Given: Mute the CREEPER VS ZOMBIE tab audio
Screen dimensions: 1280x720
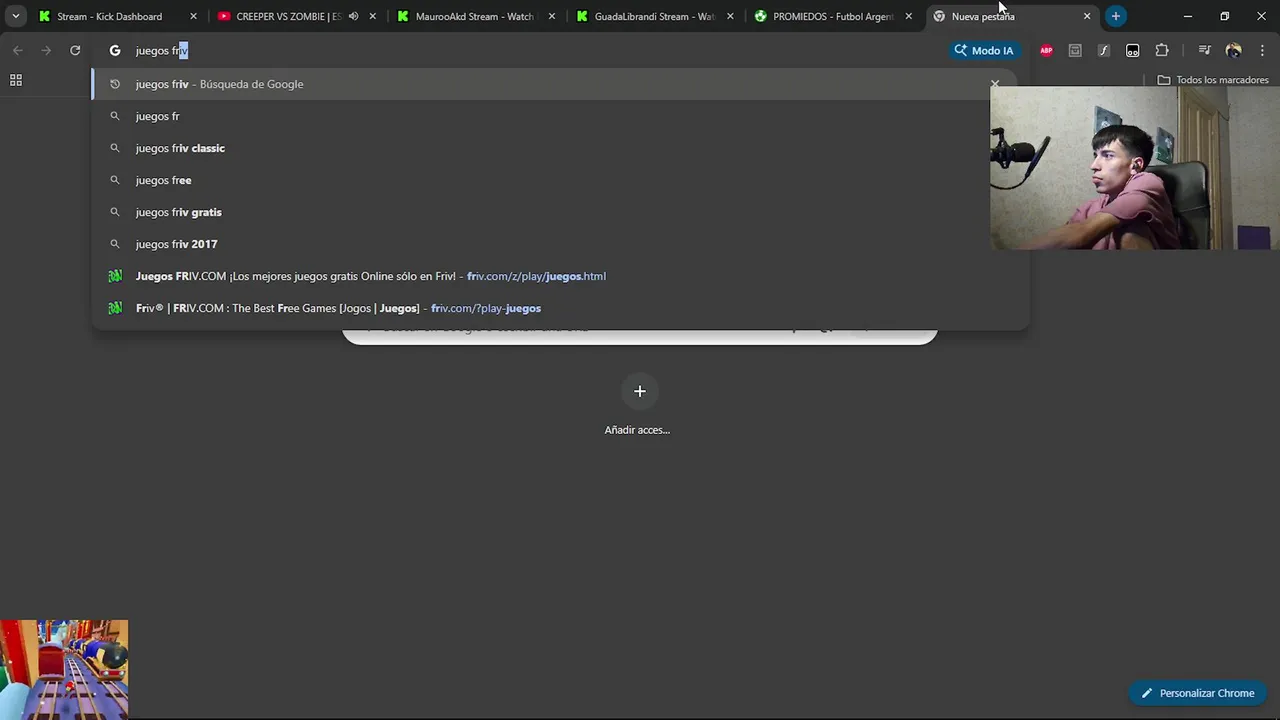Looking at the screenshot, I should [x=353, y=16].
